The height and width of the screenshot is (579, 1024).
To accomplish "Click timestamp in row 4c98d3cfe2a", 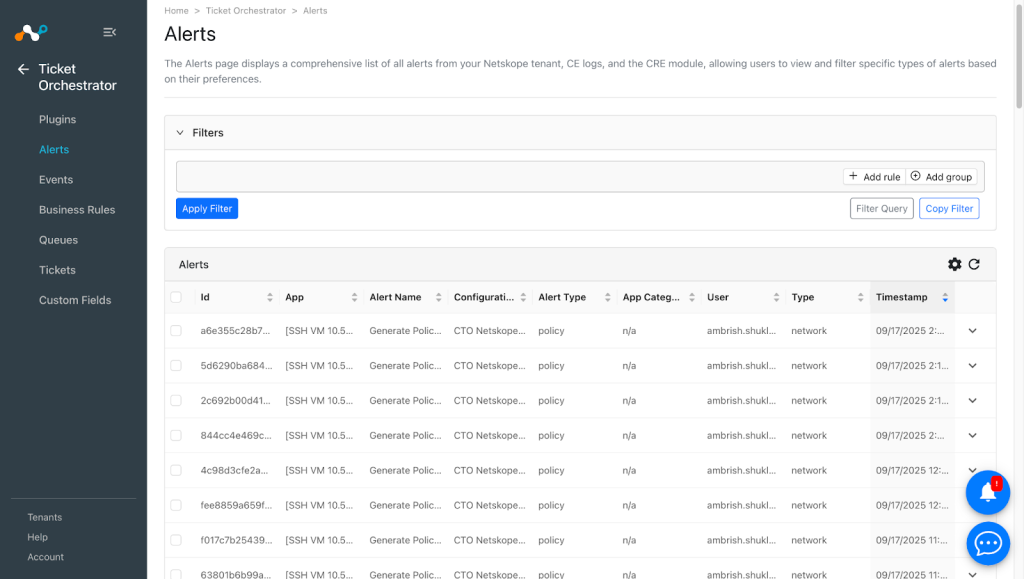I will 912,470.
